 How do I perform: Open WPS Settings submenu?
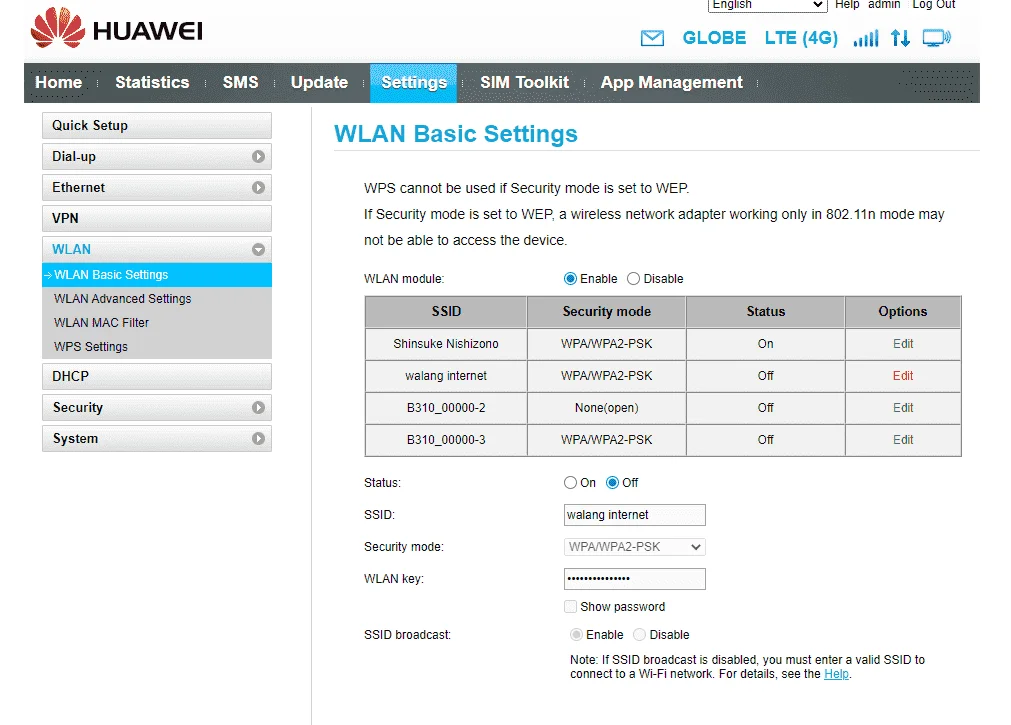[91, 346]
